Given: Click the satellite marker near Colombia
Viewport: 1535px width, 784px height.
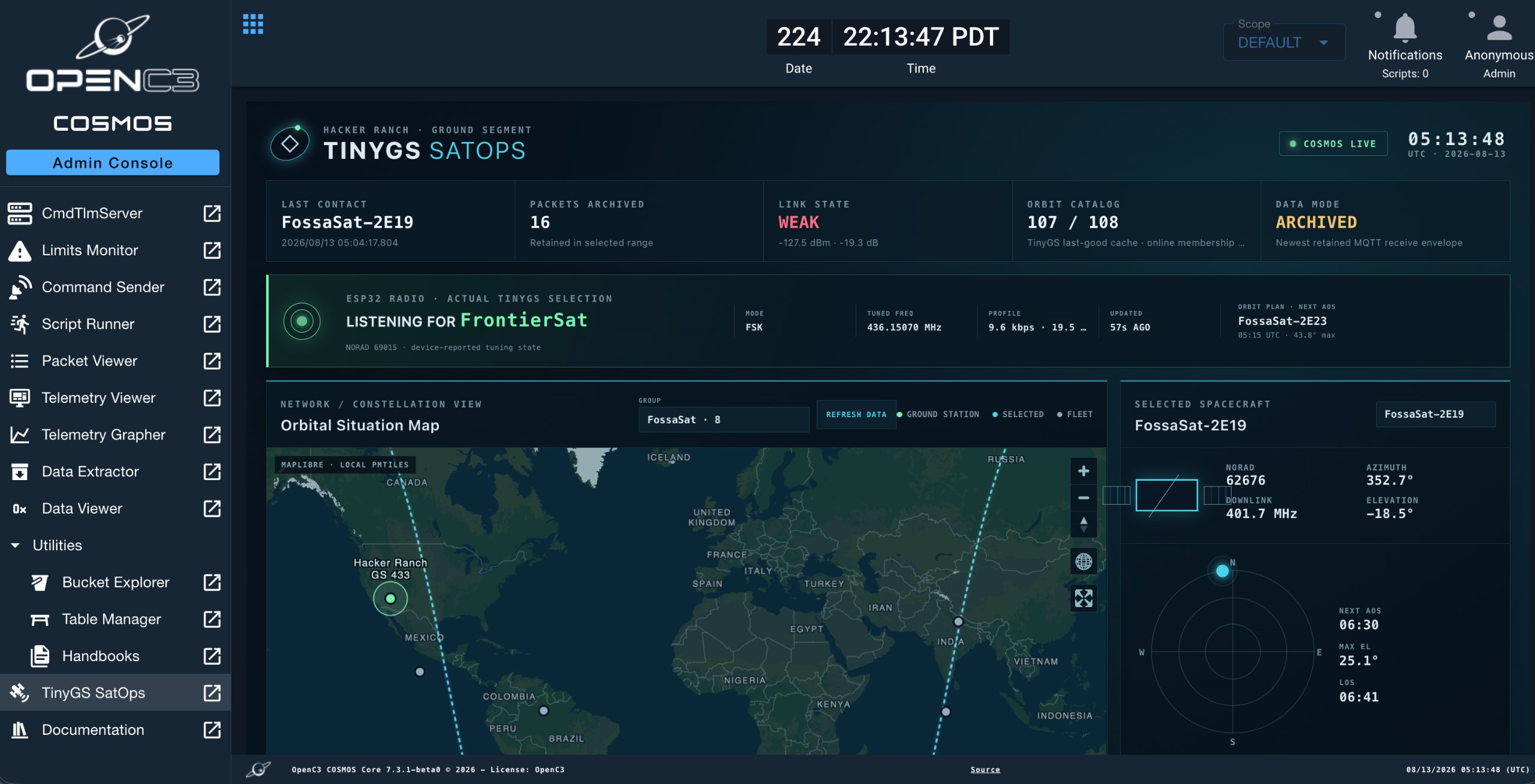Looking at the screenshot, I should point(543,711).
